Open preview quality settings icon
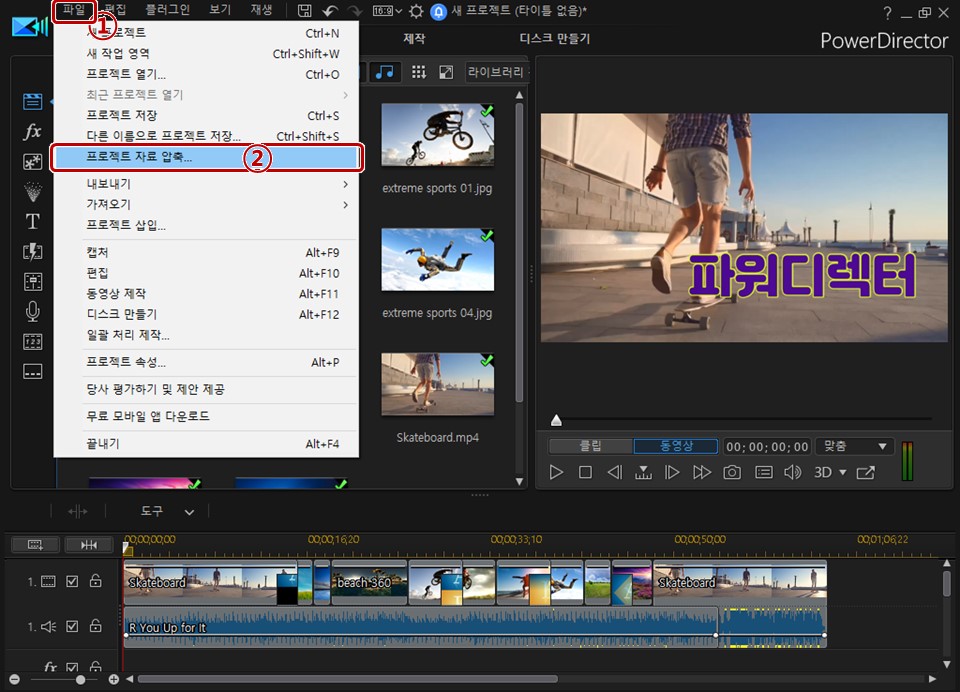This screenshot has height=692, width=960. click(763, 472)
